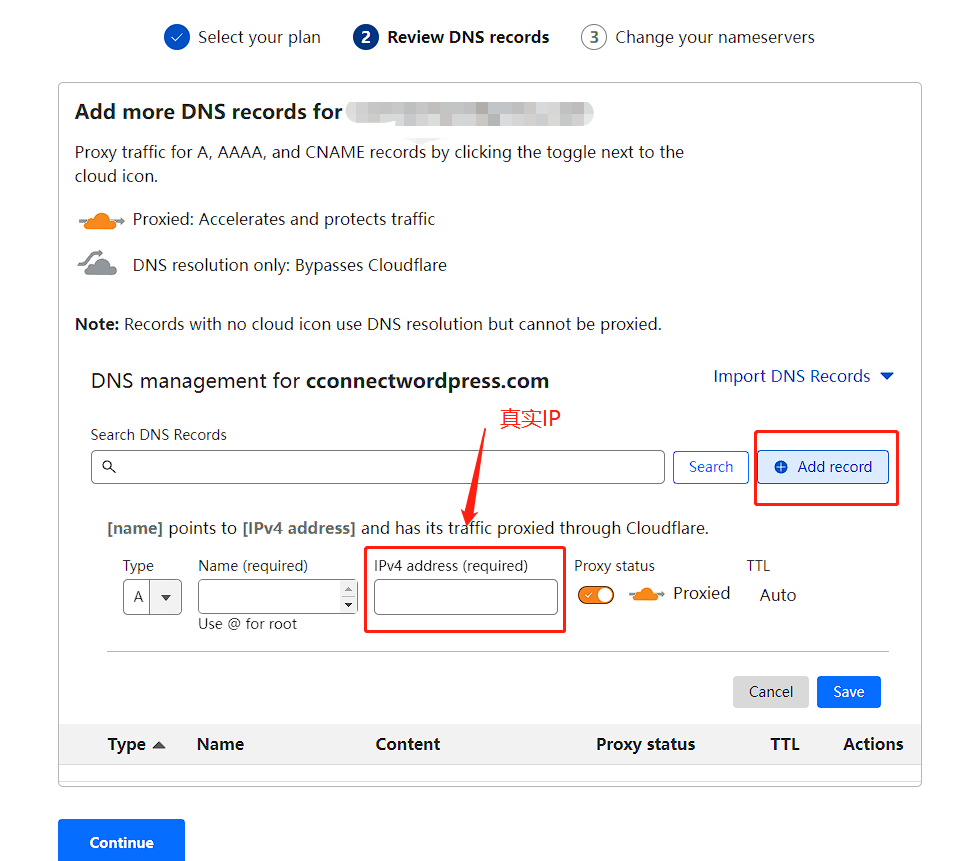Viewport: 960px width, 861px height.
Task: Click the 'Use @ for root' hint
Action: (x=247, y=624)
